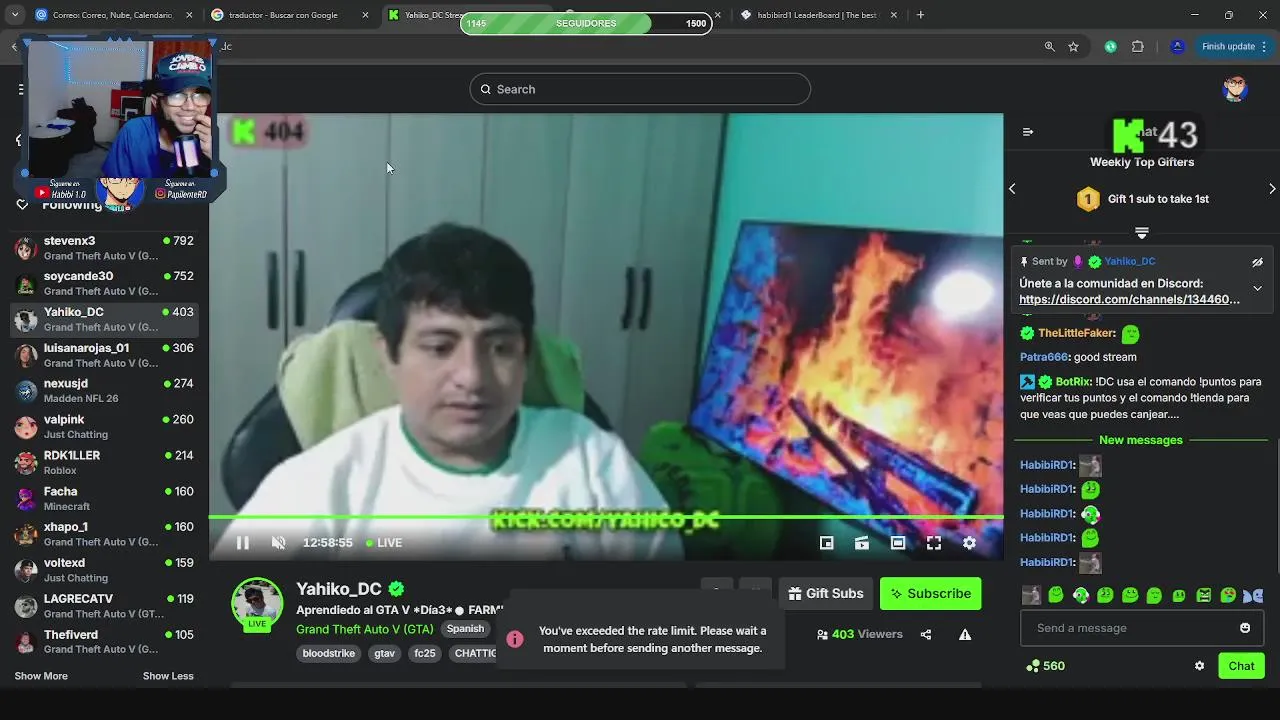
Task: Bookmark this page star icon
Action: coord(1073,46)
